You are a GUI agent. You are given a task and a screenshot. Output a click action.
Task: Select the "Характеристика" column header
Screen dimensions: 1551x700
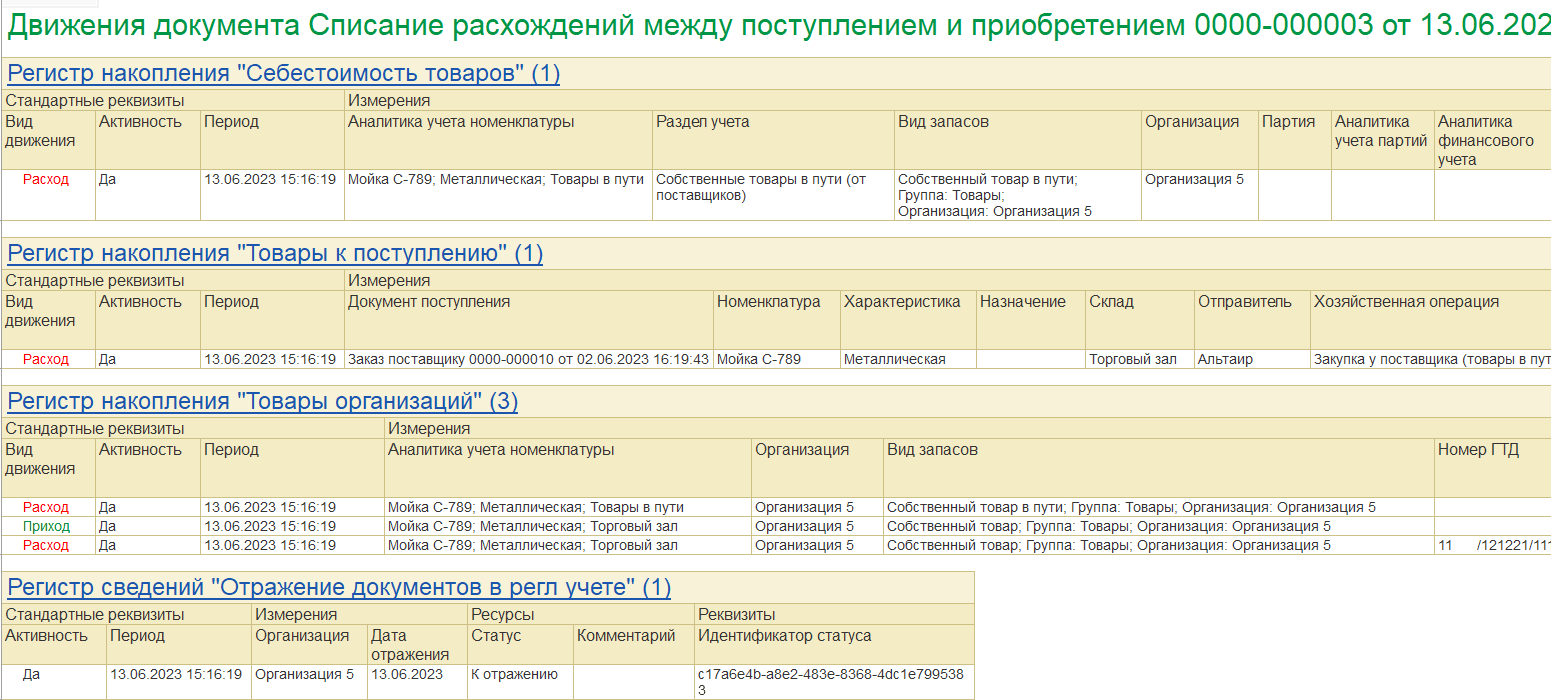point(908,319)
